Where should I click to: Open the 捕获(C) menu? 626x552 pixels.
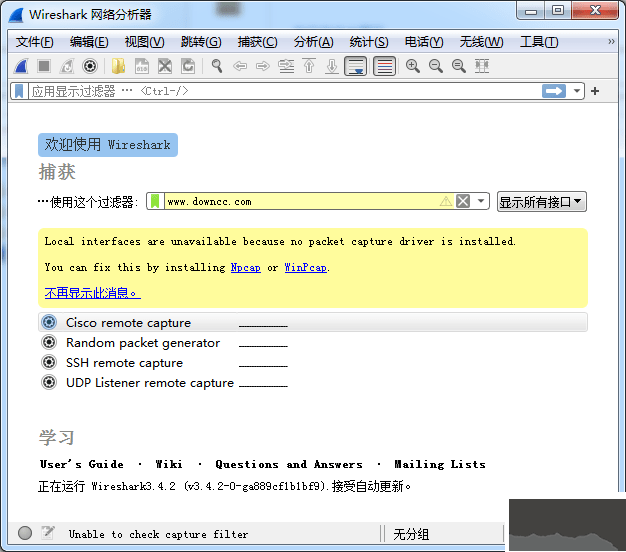pyautogui.click(x=258, y=42)
